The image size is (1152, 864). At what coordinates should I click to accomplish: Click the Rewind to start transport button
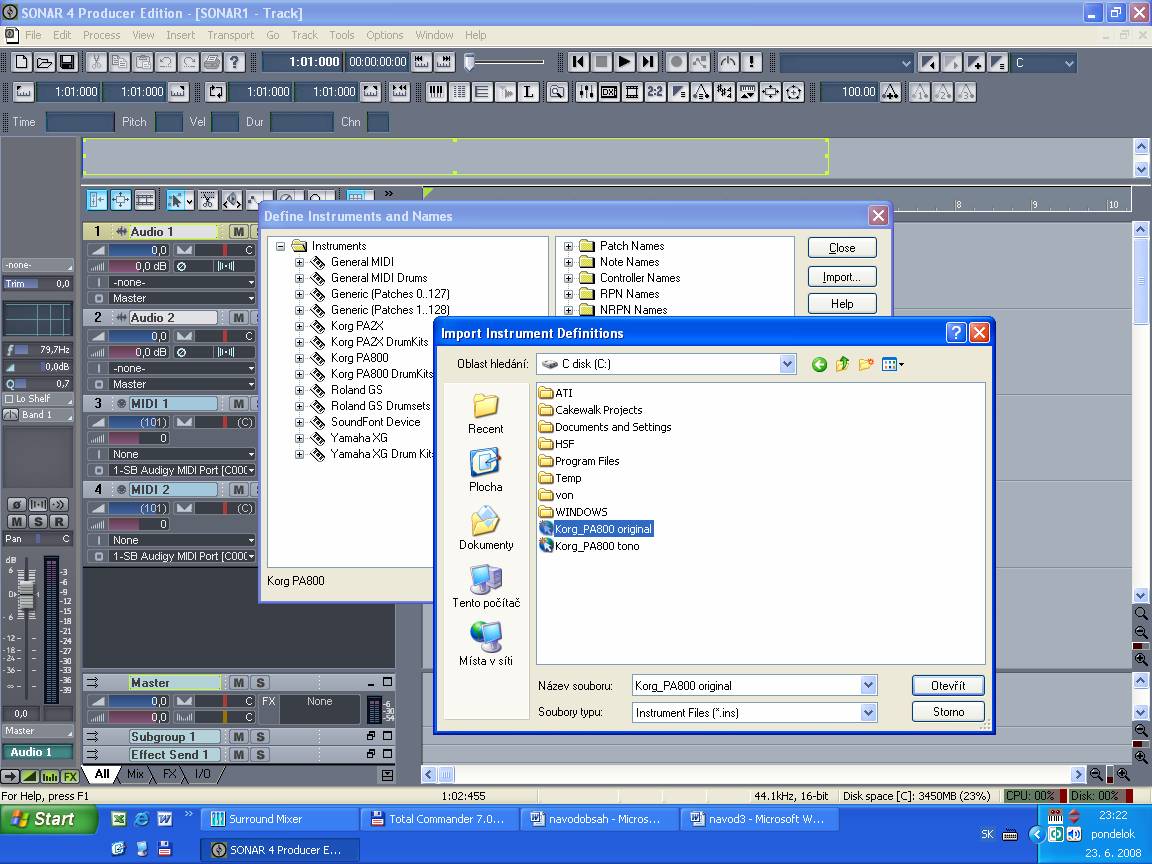coord(578,62)
